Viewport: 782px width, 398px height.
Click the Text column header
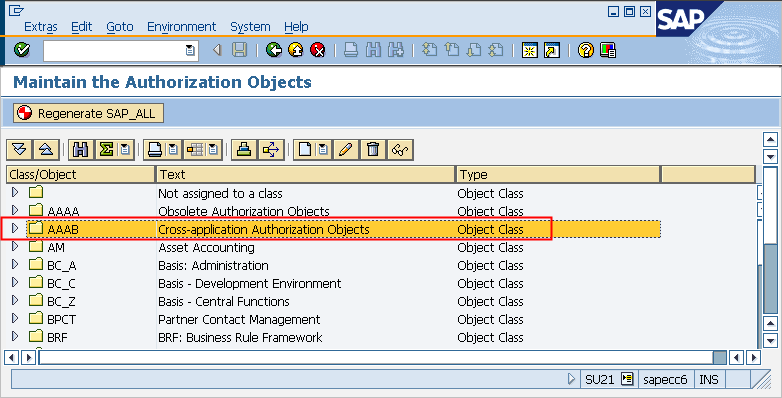[306, 175]
